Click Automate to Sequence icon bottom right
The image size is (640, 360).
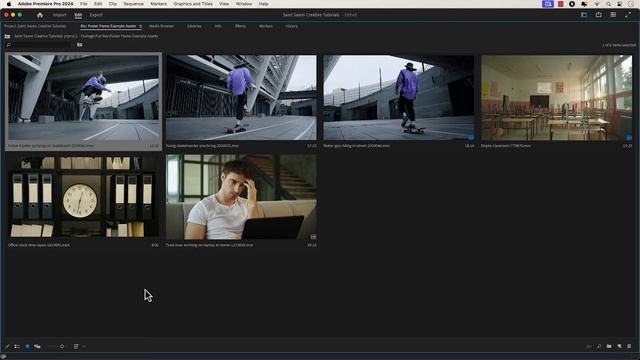tap(589, 346)
